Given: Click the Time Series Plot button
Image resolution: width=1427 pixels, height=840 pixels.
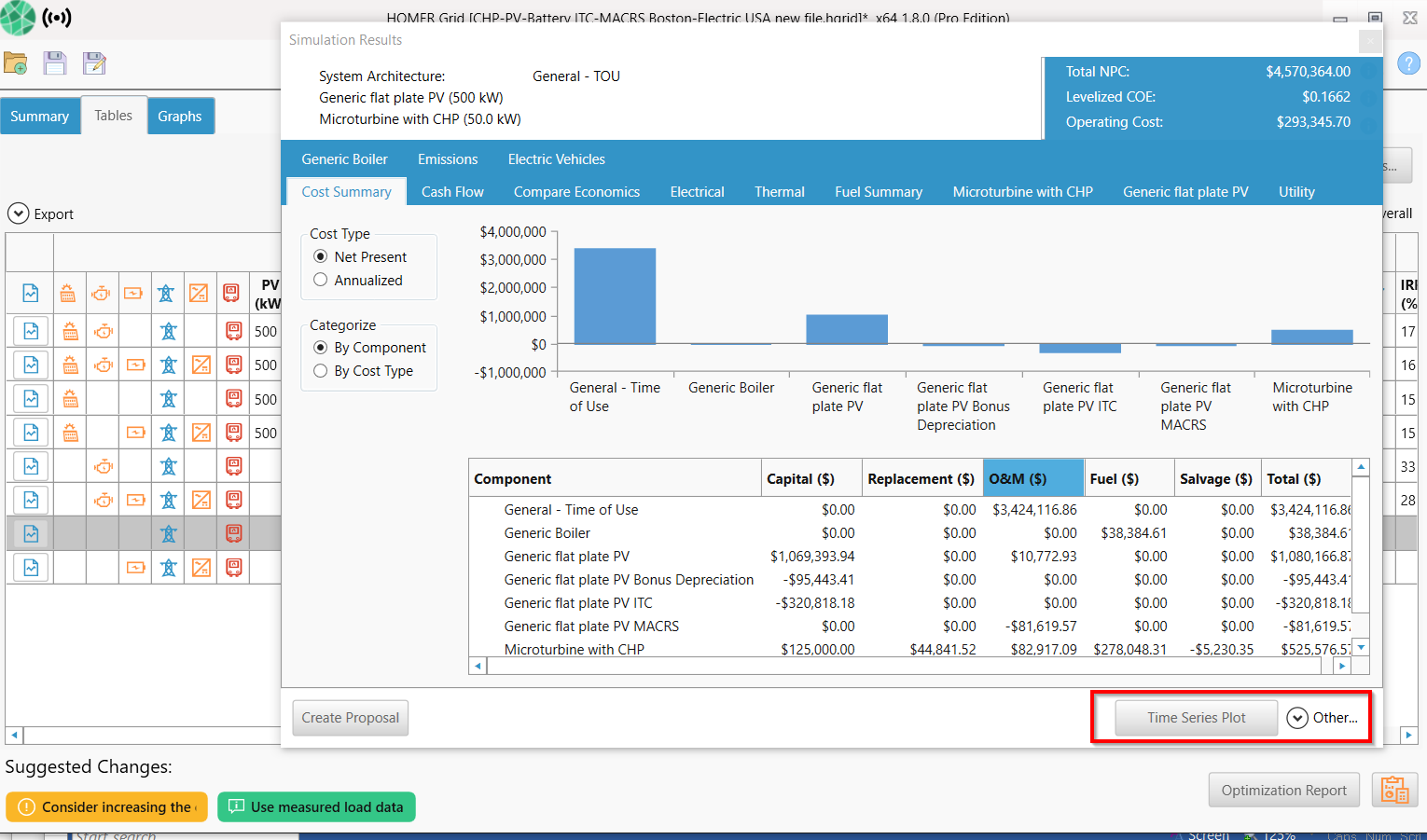Looking at the screenshot, I should (1196, 718).
